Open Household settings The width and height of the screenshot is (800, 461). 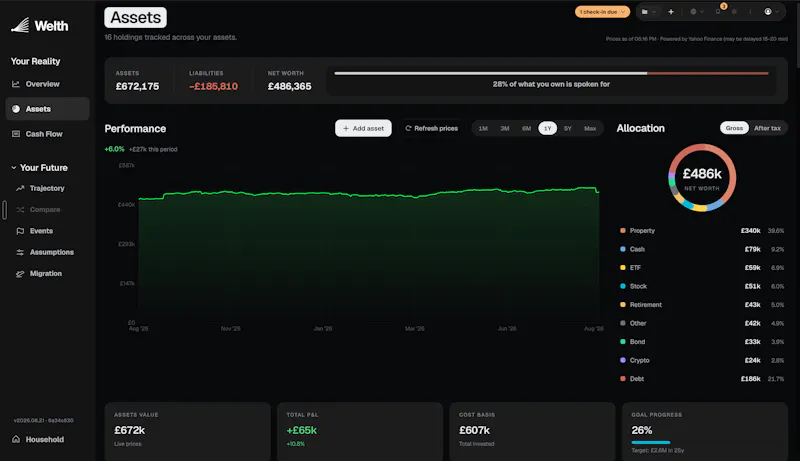point(38,439)
